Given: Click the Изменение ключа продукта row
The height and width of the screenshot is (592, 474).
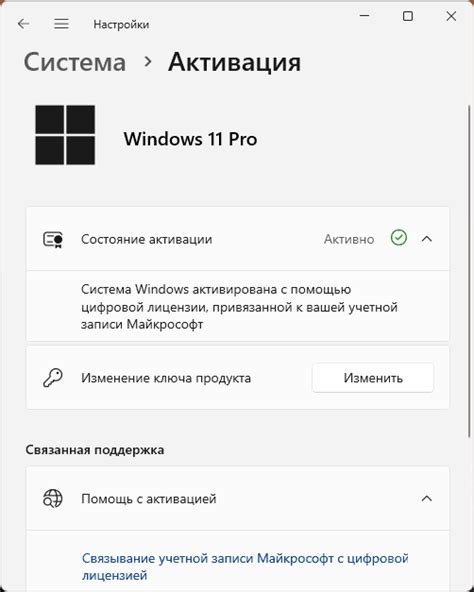Looking at the screenshot, I should pyautogui.click(x=238, y=378).
